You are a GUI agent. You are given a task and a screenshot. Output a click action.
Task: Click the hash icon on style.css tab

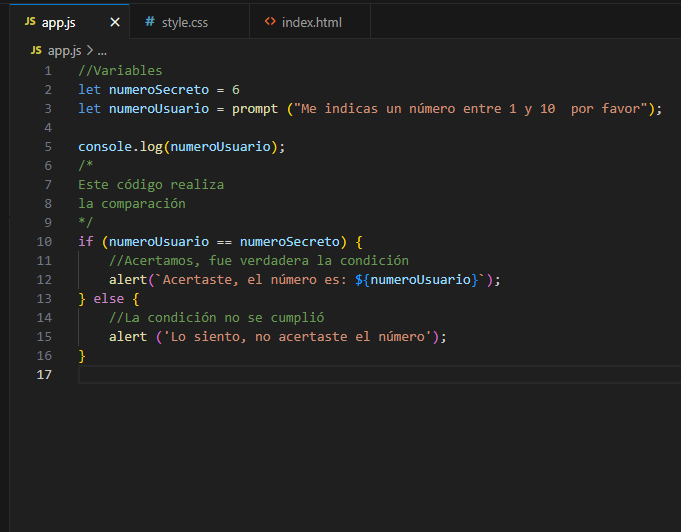tap(150, 21)
